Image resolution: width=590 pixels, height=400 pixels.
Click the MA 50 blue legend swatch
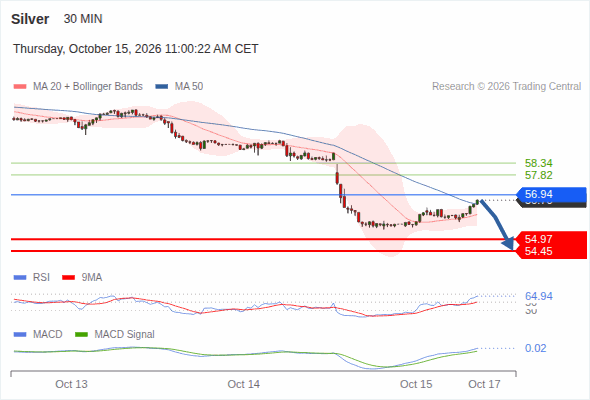(x=162, y=87)
